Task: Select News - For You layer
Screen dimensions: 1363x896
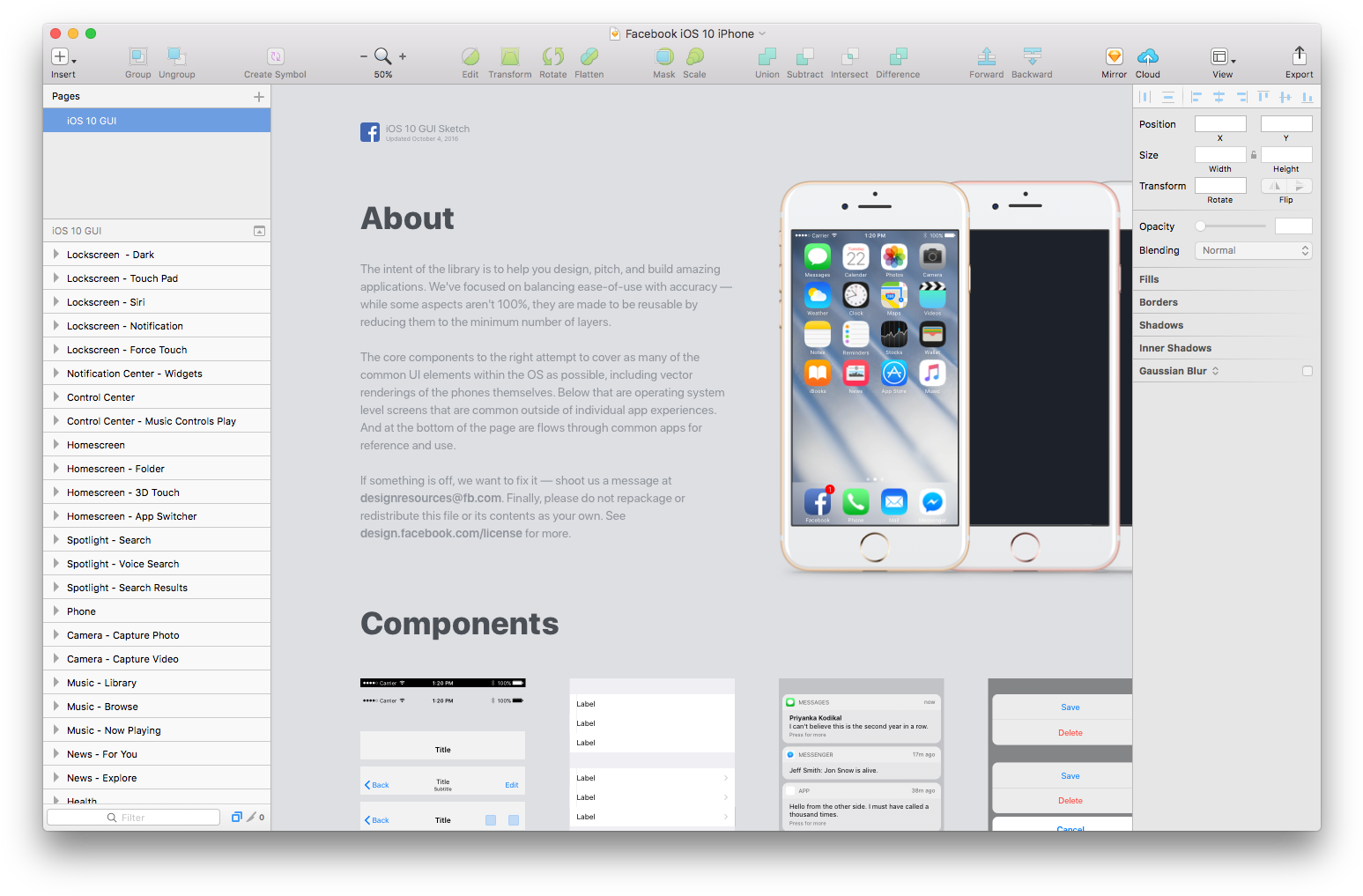Action: (157, 754)
